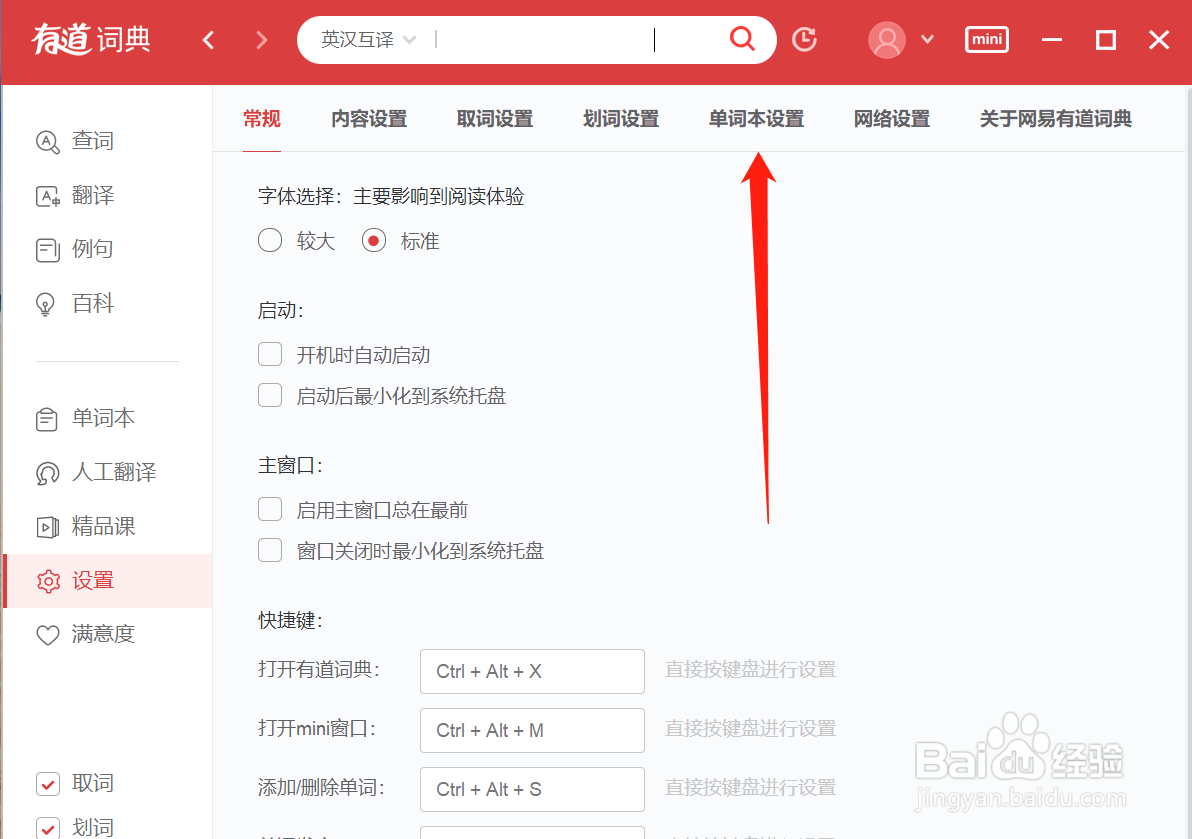Open the 英汉互译 language dropdown
This screenshot has height=839, width=1192.
point(368,40)
